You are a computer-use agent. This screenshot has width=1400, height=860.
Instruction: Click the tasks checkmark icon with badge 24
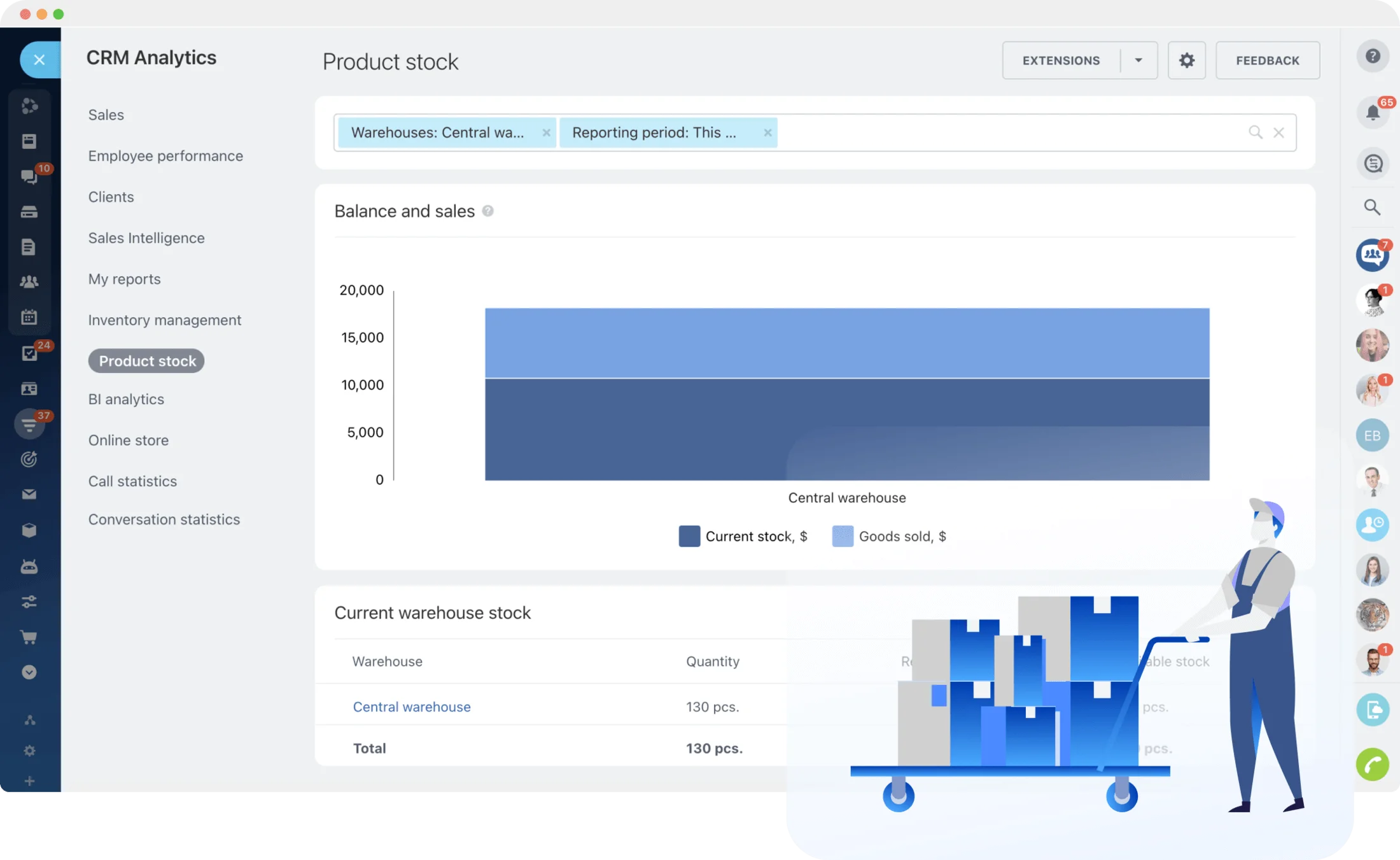(29, 353)
